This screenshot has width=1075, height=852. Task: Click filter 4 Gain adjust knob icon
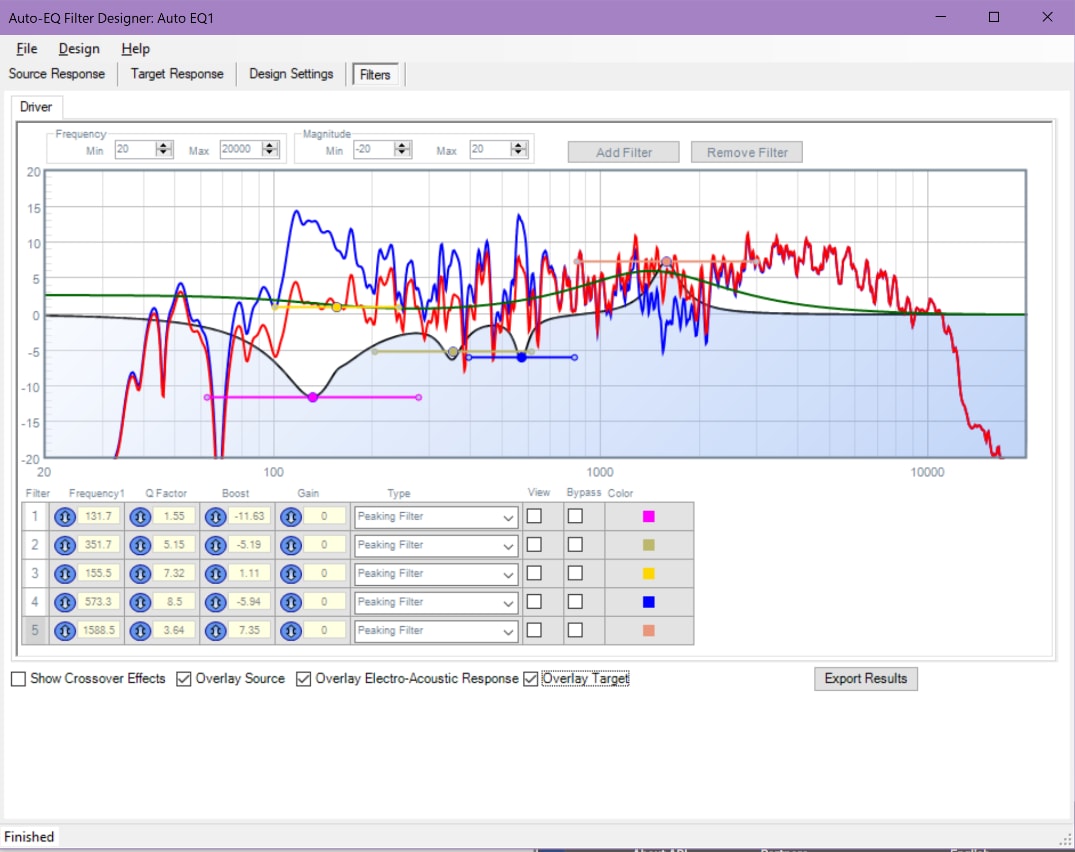291,602
